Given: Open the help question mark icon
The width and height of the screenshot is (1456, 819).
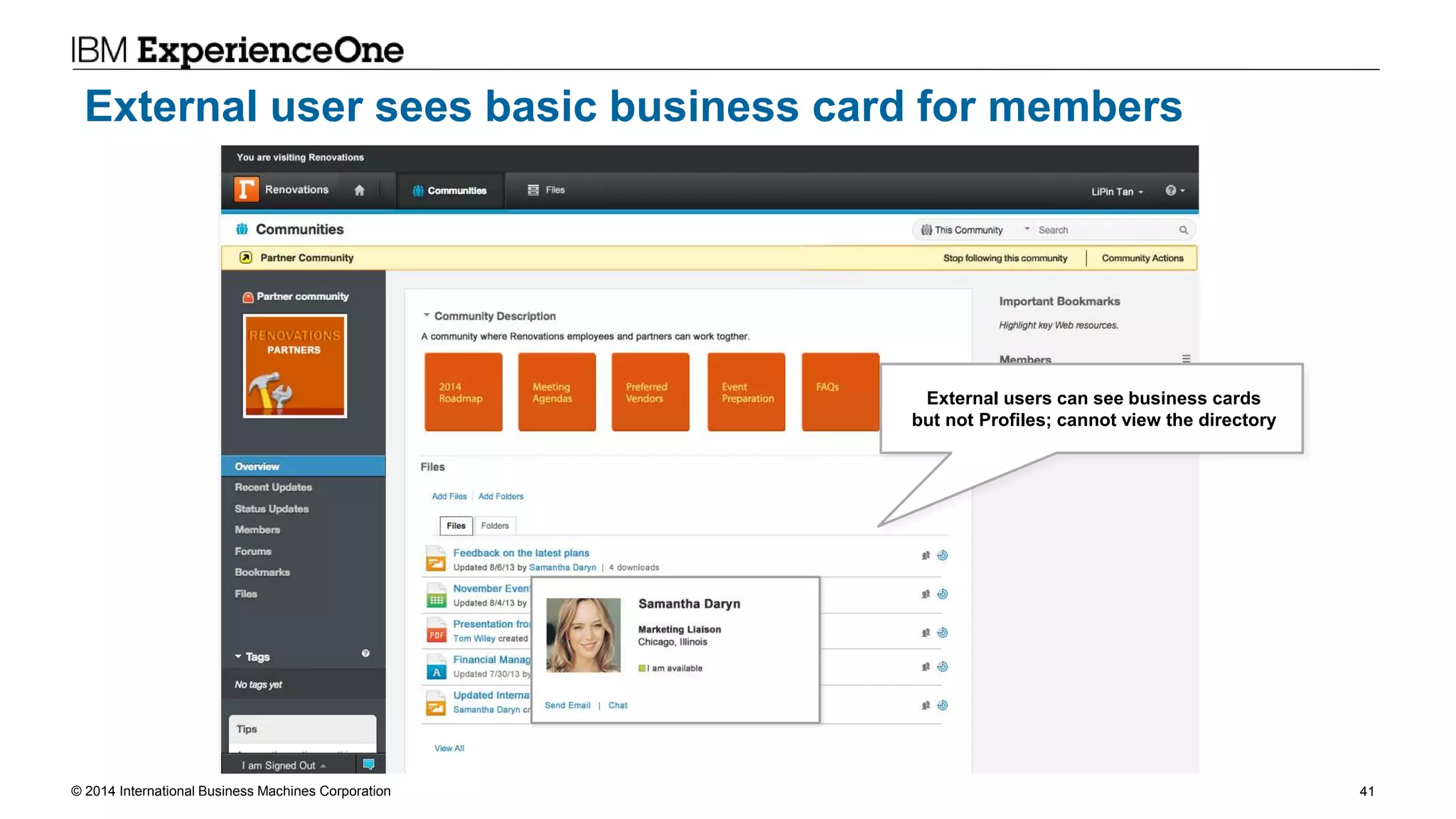Looking at the screenshot, I should pos(1170,191).
